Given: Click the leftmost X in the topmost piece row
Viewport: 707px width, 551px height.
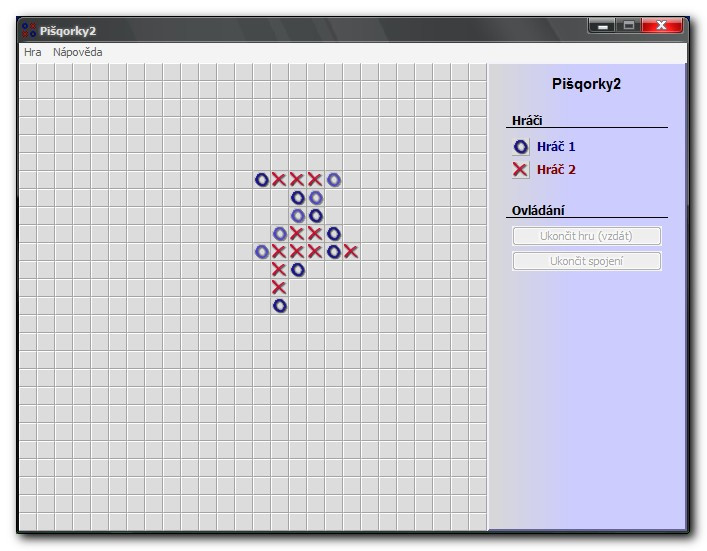Looking at the screenshot, I should click(x=279, y=180).
